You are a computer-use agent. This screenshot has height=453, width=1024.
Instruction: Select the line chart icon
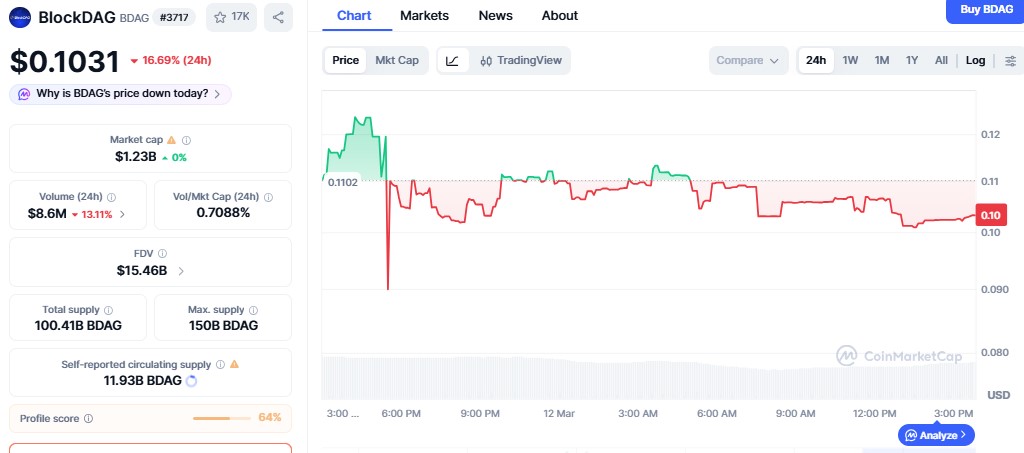(452, 60)
